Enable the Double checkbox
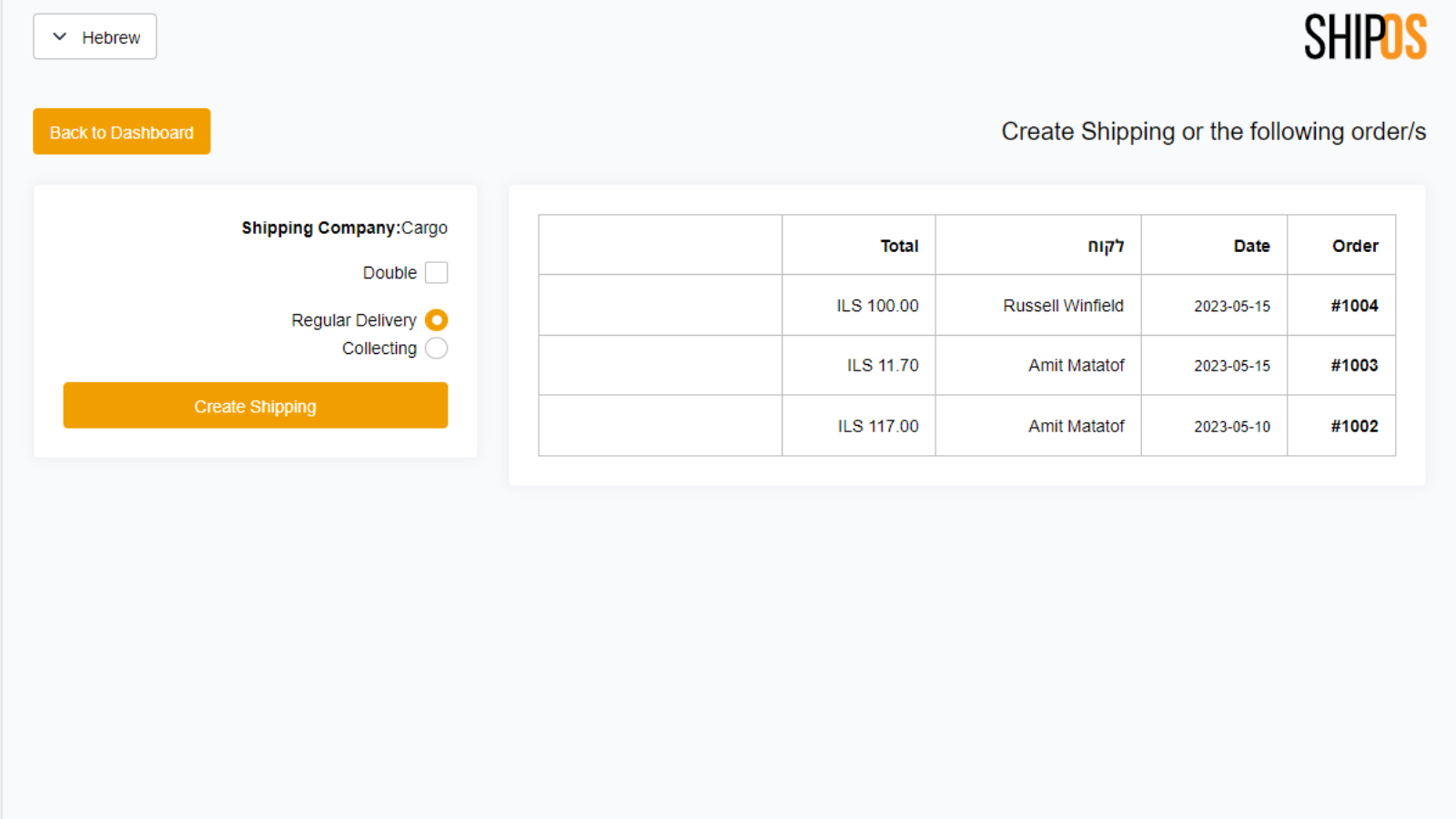1456x819 pixels. [x=437, y=273]
